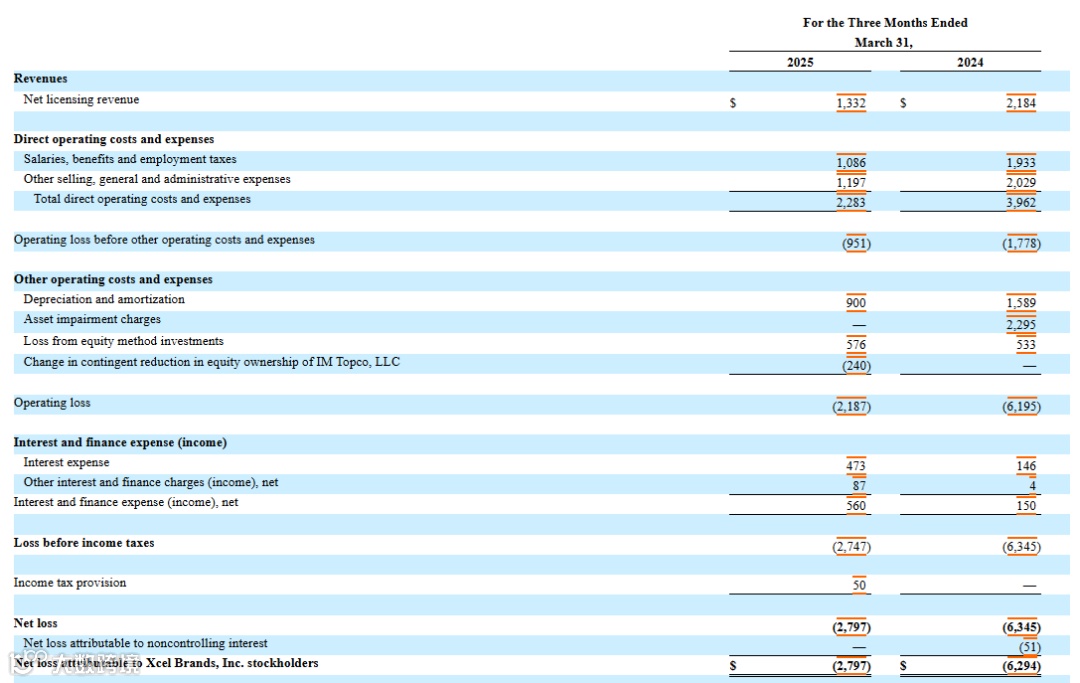The height and width of the screenshot is (683, 1080).
Task: Select 'Other operating costs and expenses' heading
Action: [x=113, y=280]
